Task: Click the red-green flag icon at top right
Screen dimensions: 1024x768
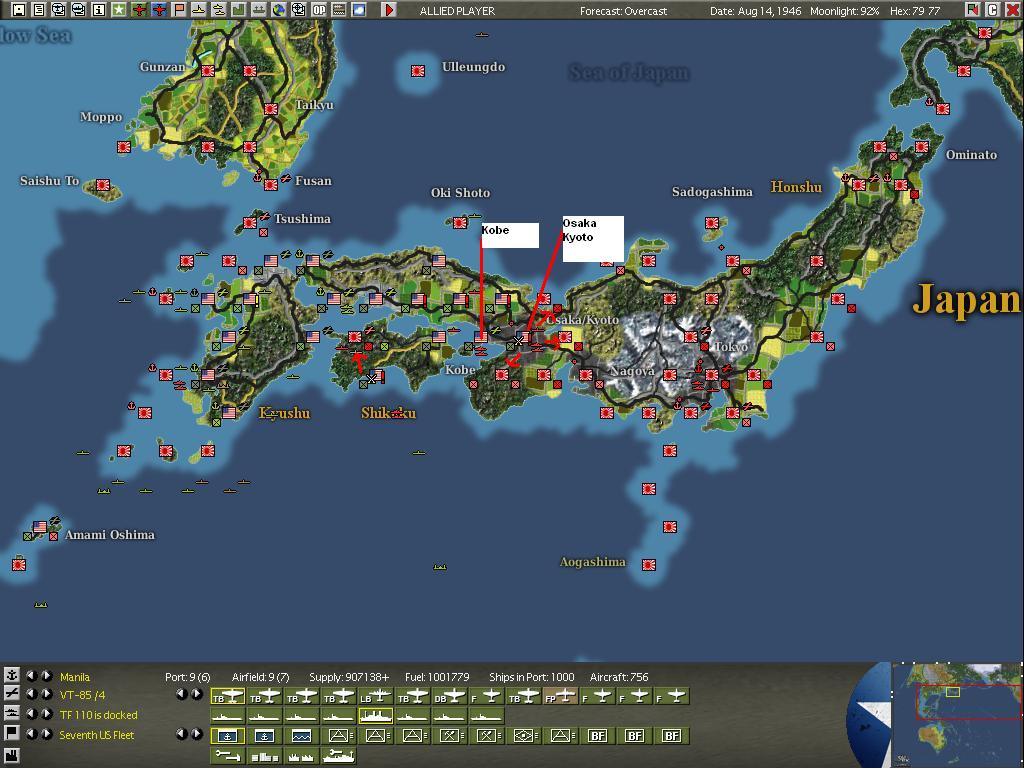Action: (972, 10)
